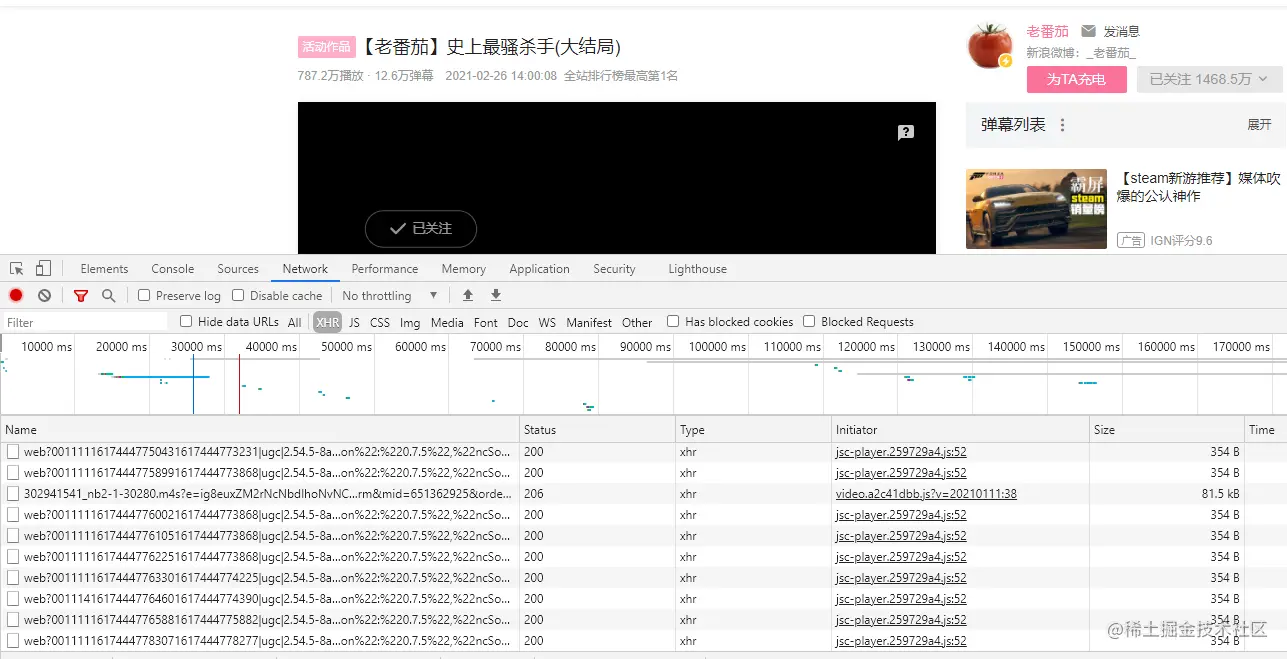1287x659 pixels.
Task: Check the Blocked Requests option
Action: point(809,322)
